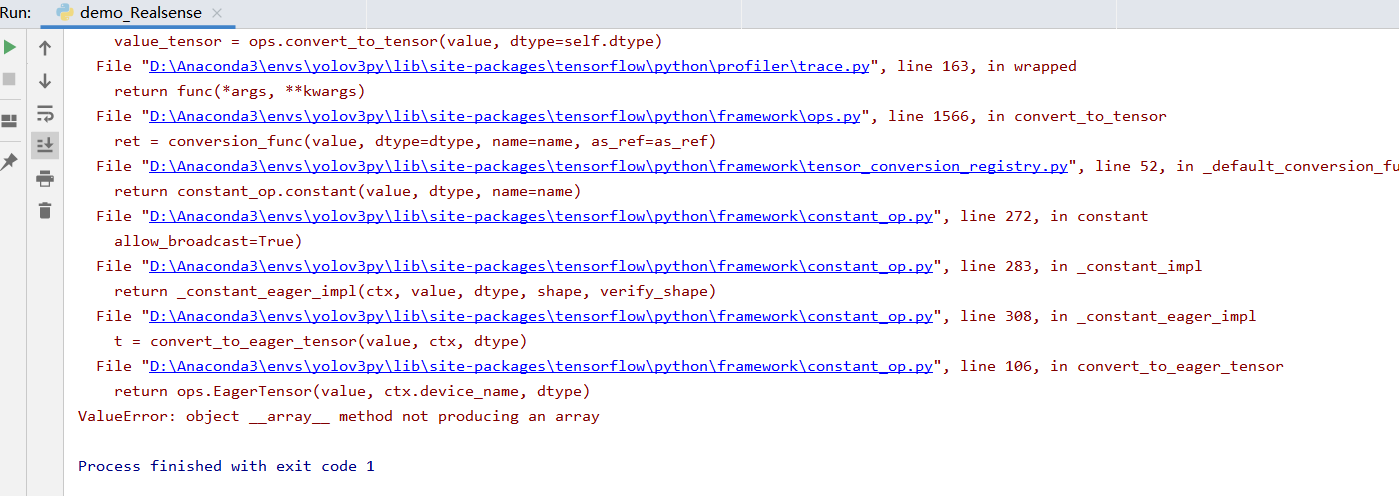This screenshot has width=1399, height=496.
Task: Click the ValueError message line
Action: click(x=339, y=416)
